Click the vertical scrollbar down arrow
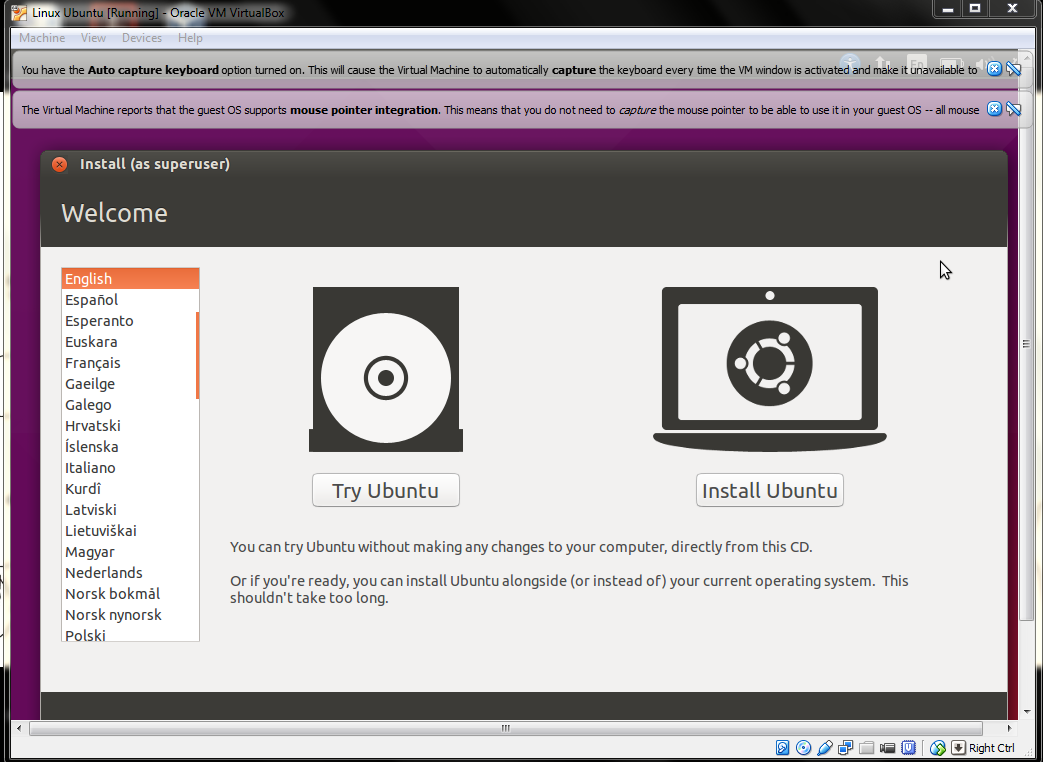 (x=1026, y=711)
